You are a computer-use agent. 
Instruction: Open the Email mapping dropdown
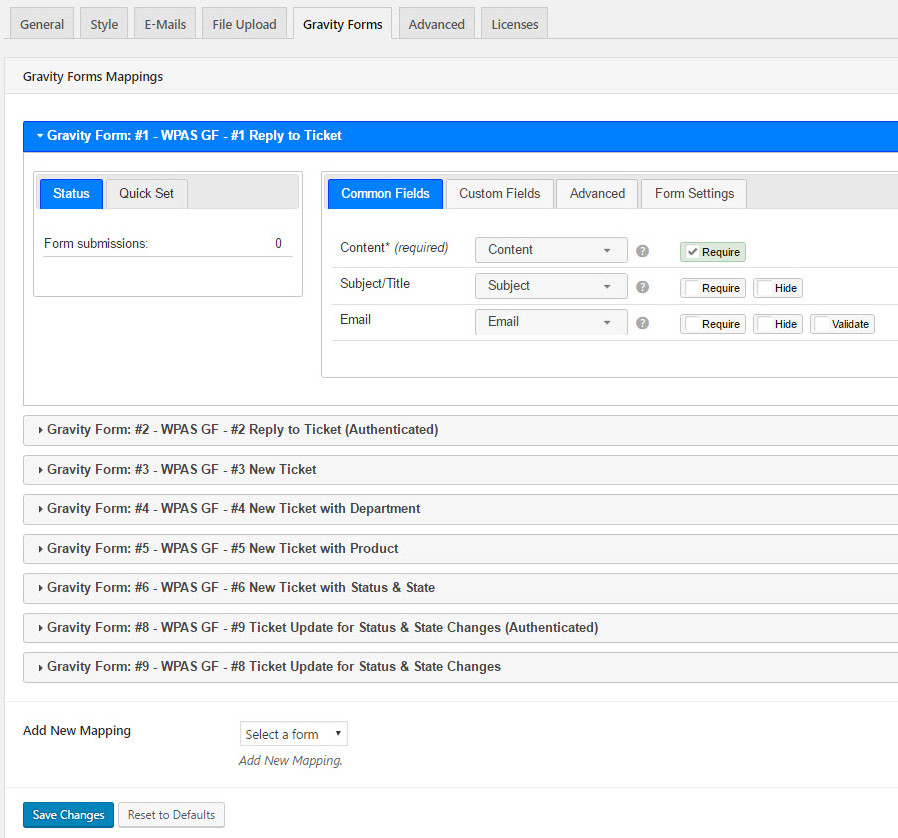(551, 322)
